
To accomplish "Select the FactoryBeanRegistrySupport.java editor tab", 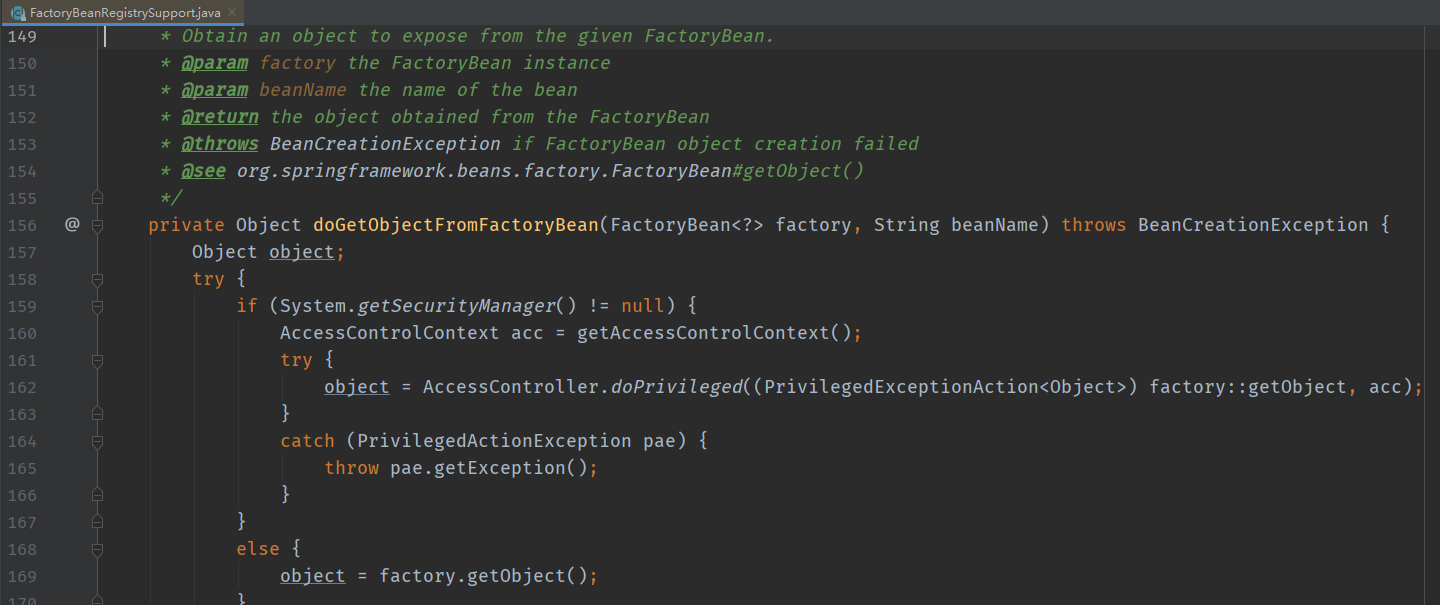I will pyautogui.click(x=124, y=13).
